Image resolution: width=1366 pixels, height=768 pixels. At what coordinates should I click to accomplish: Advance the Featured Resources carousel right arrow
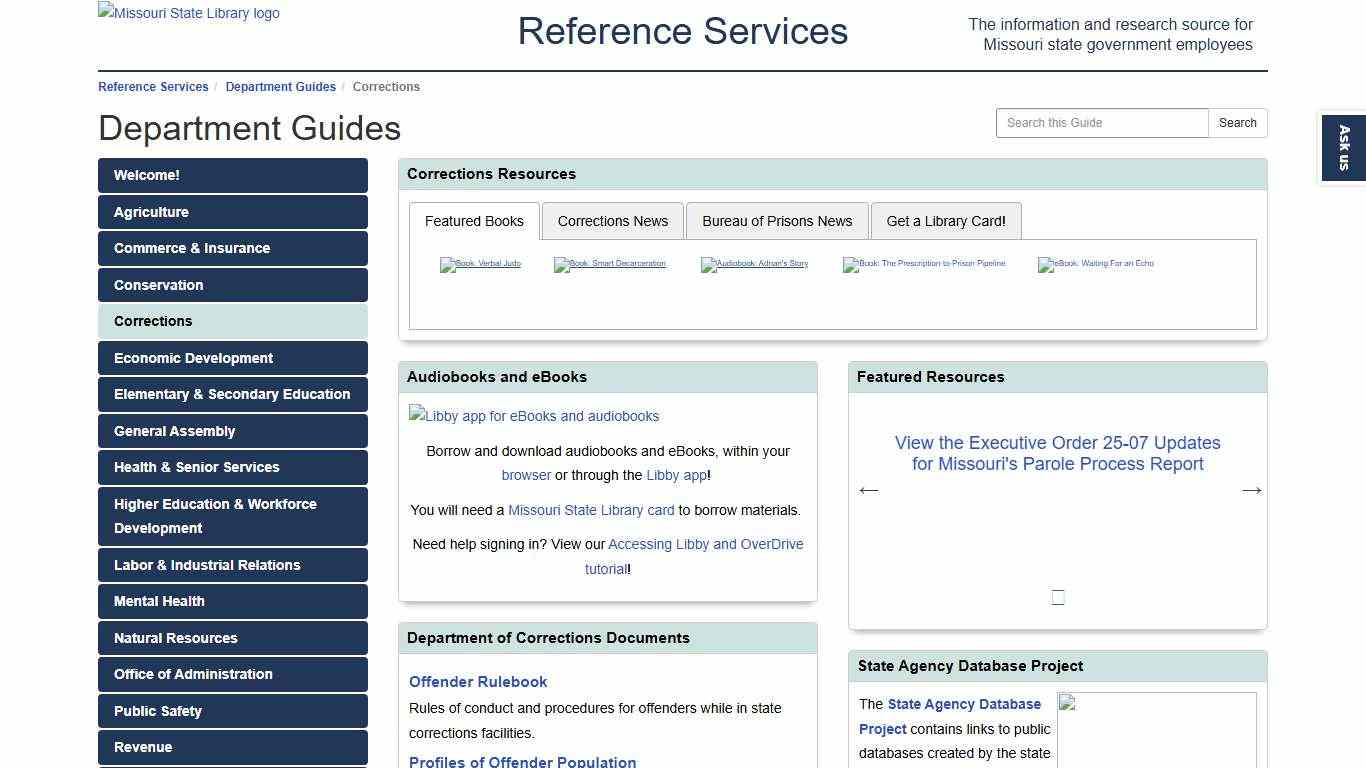(1251, 490)
